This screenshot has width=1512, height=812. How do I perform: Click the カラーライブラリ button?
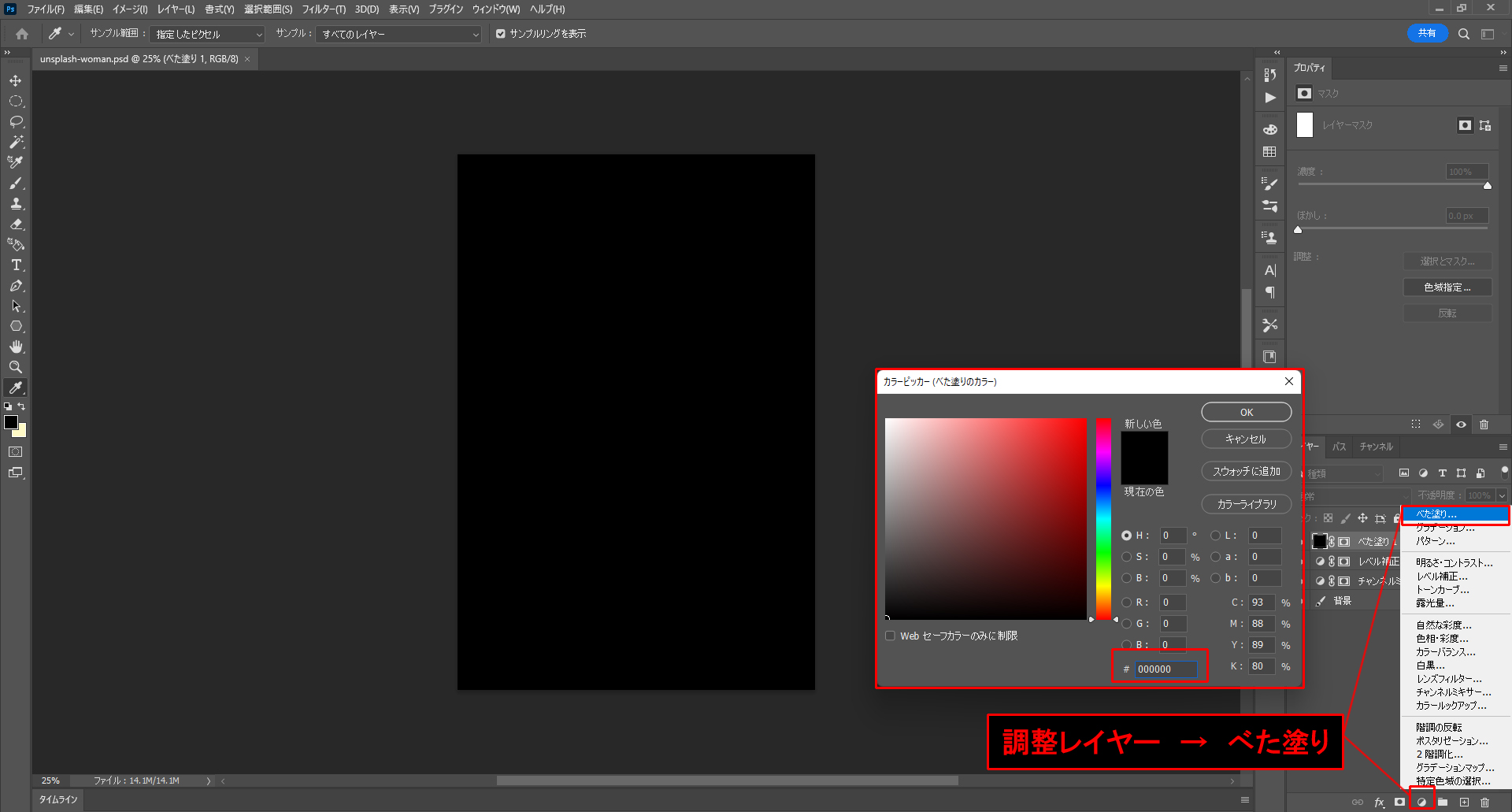[1246, 504]
